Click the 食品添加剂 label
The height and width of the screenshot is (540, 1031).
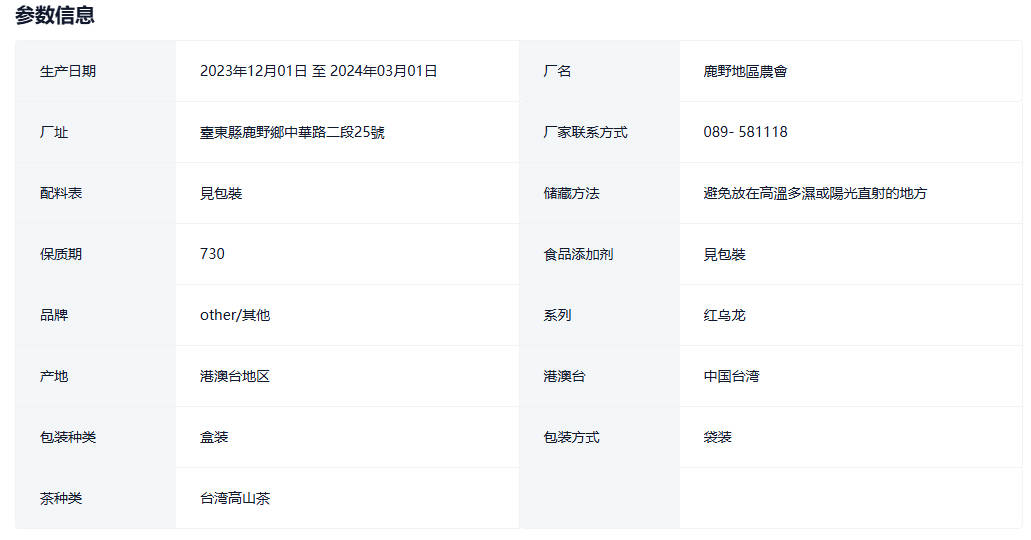[578, 254]
